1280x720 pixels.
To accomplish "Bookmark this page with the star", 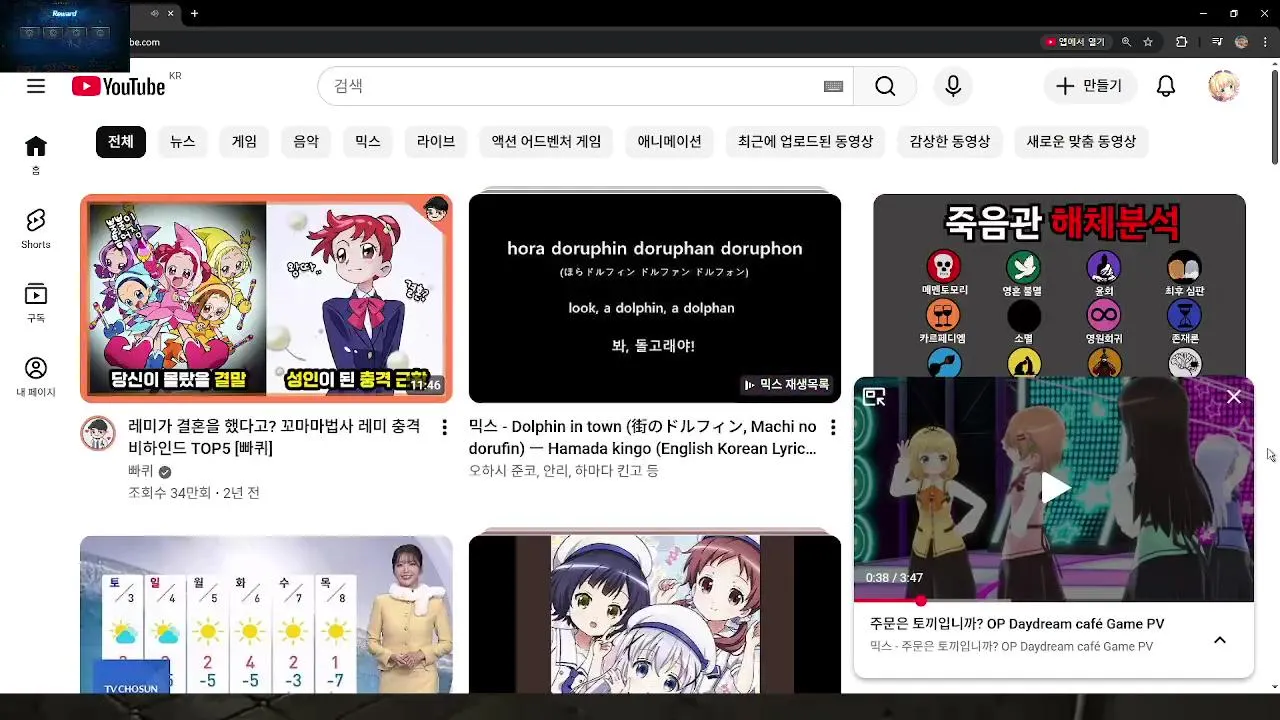I will pyautogui.click(x=1148, y=42).
